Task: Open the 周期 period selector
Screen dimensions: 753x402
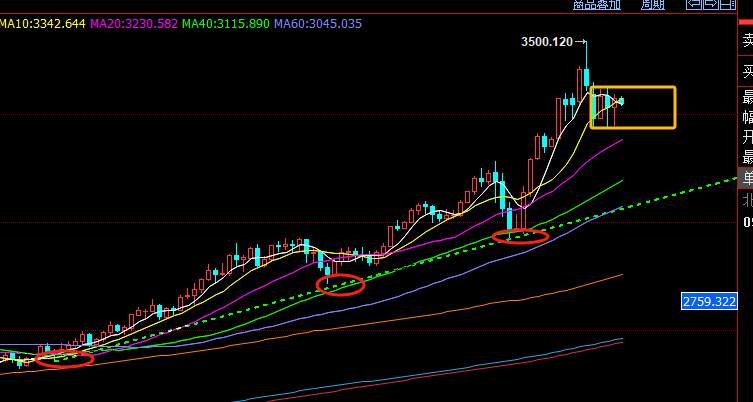Action: pos(652,5)
